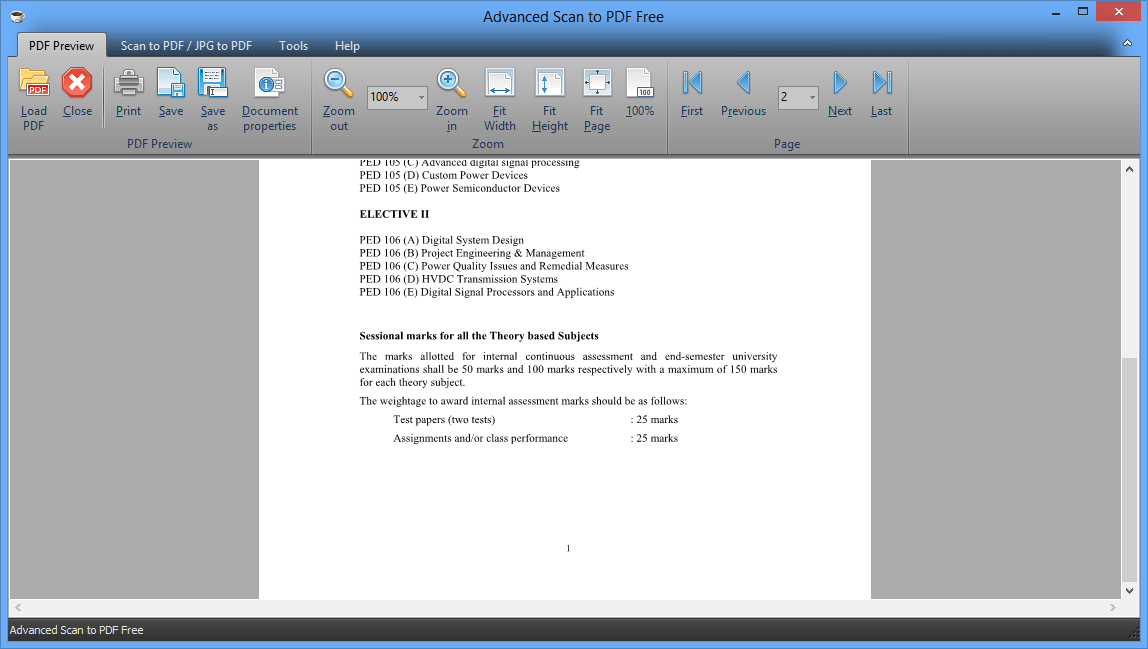This screenshot has width=1148, height=649.
Task: Click 'PED 106 (A) Digital System Design' line
Action: coord(441,240)
